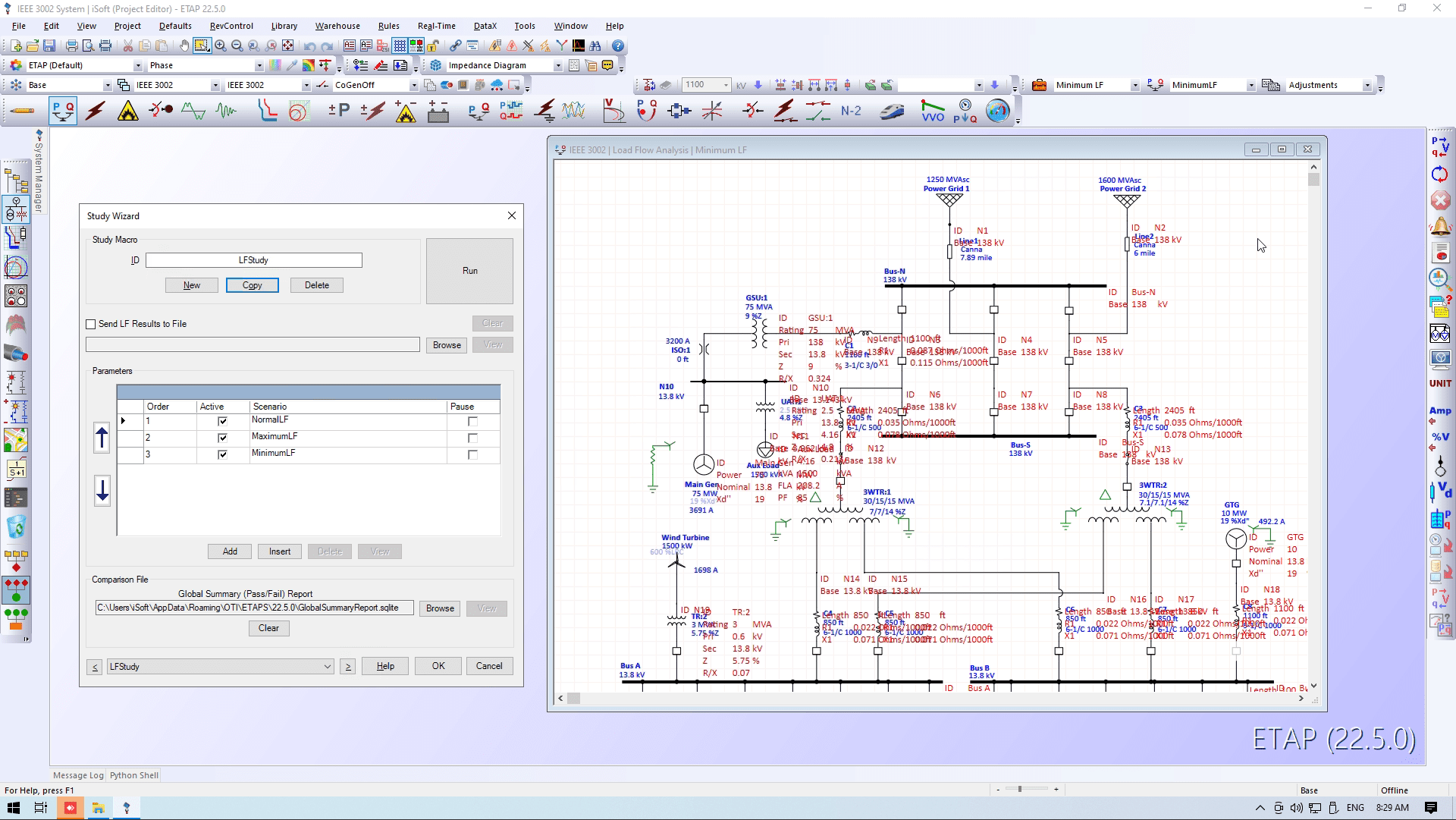The image size is (1456, 820).
Task: Expand the LFStudy macro dropdown at bottom
Action: pos(328,667)
